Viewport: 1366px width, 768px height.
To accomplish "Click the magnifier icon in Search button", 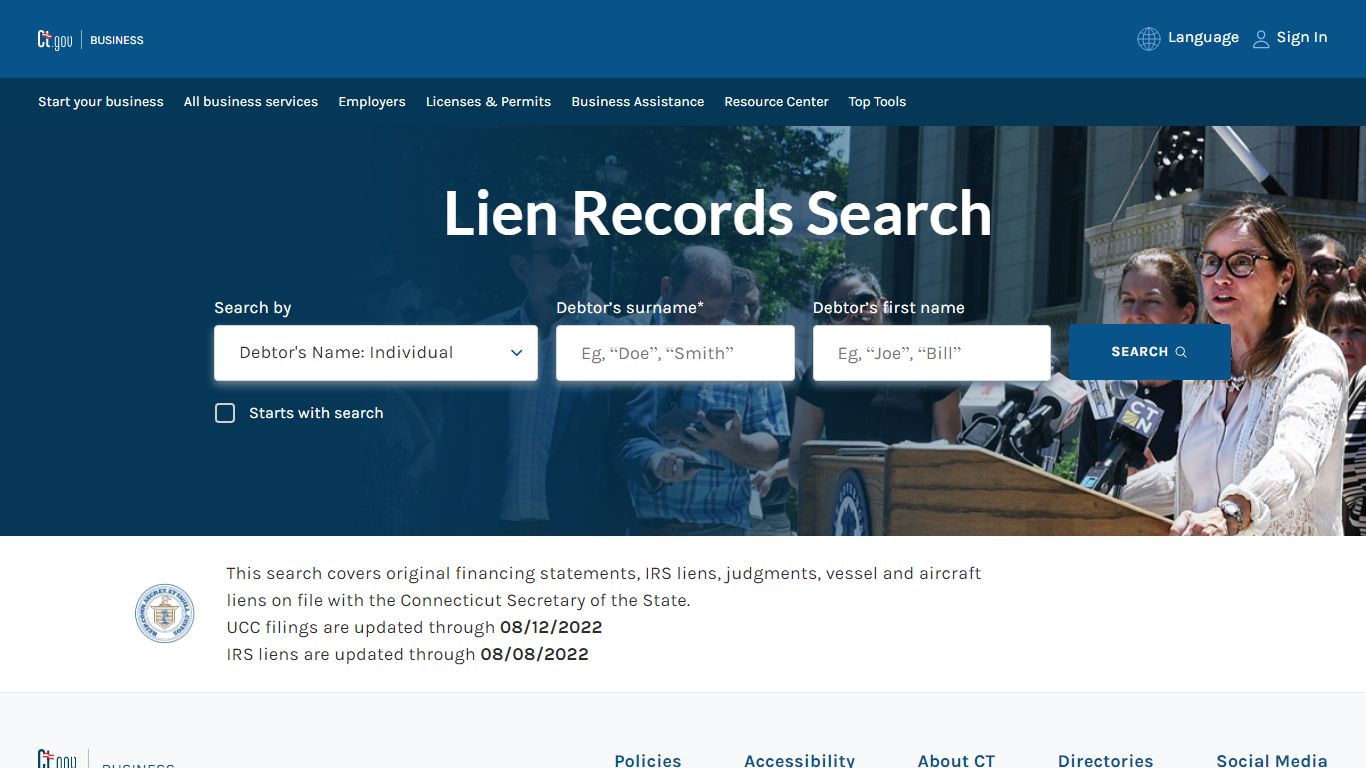I will (x=1181, y=352).
